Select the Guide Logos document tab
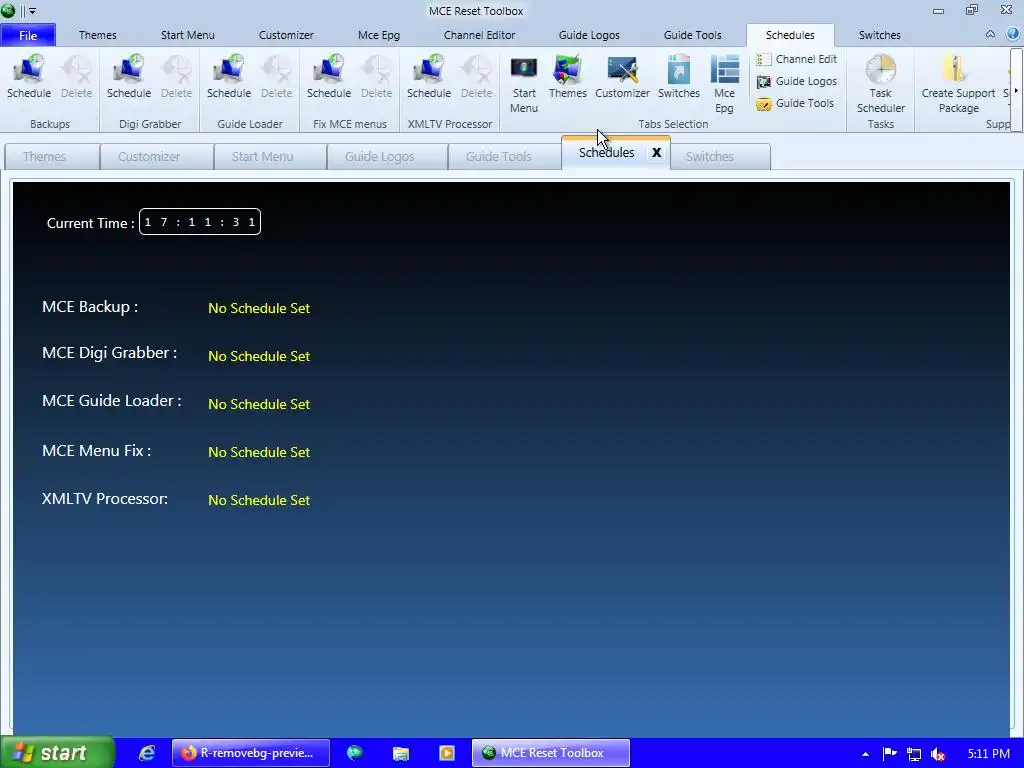Viewport: 1024px width, 768px height. [387, 157]
